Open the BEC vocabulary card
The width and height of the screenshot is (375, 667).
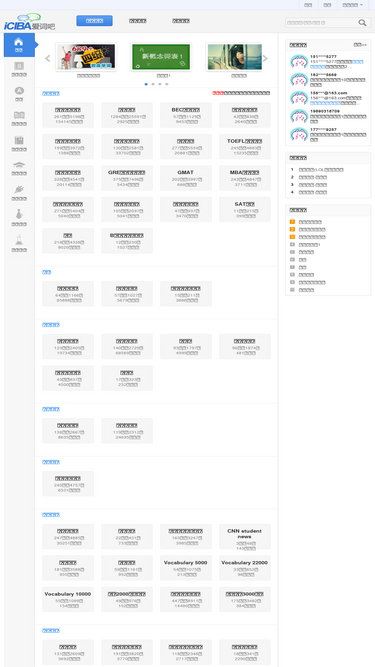click(x=186, y=115)
